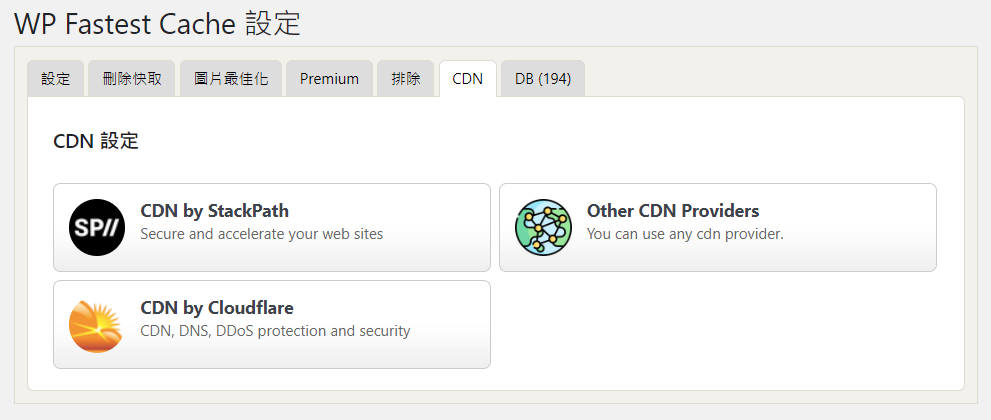Open the 排除 tab
This screenshot has width=991, height=420.
[x=406, y=79]
